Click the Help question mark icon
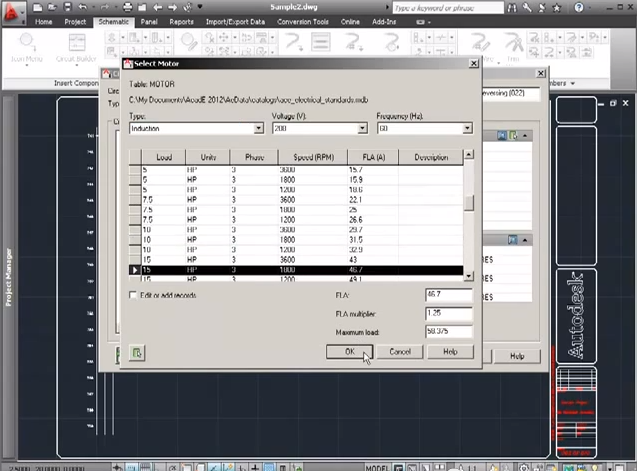 579,7
